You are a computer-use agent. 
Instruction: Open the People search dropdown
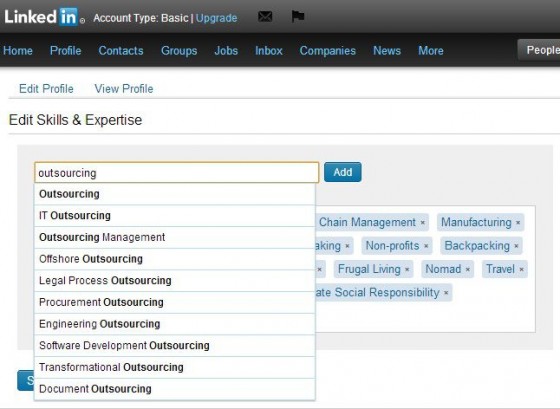click(x=539, y=50)
